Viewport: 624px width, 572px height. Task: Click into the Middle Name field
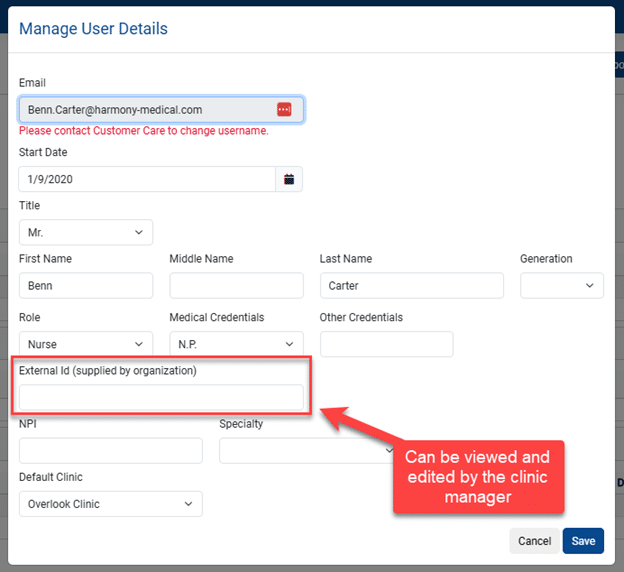pyautogui.click(x=236, y=285)
